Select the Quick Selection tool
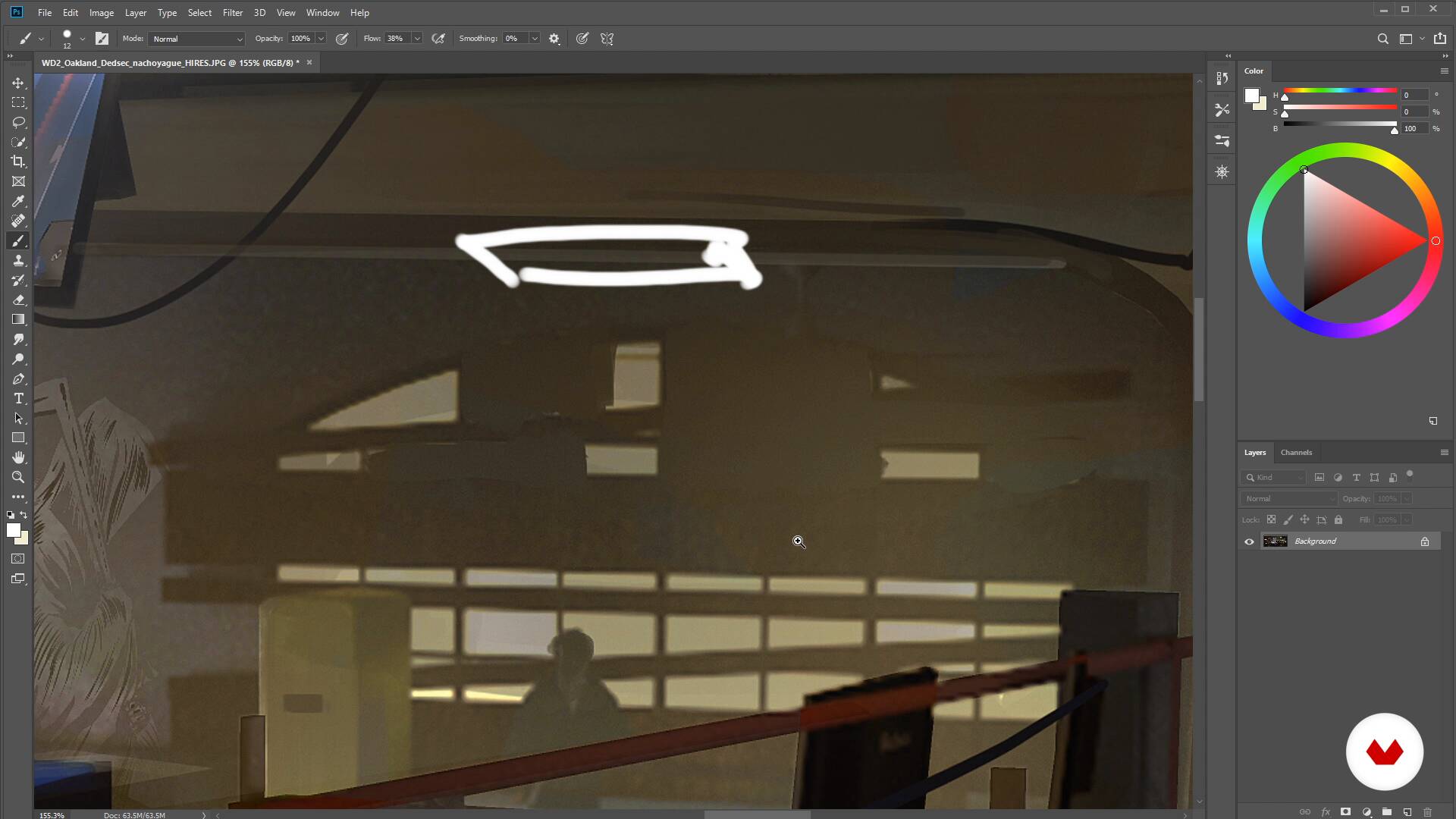Image resolution: width=1456 pixels, height=819 pixels. (18, 142)
